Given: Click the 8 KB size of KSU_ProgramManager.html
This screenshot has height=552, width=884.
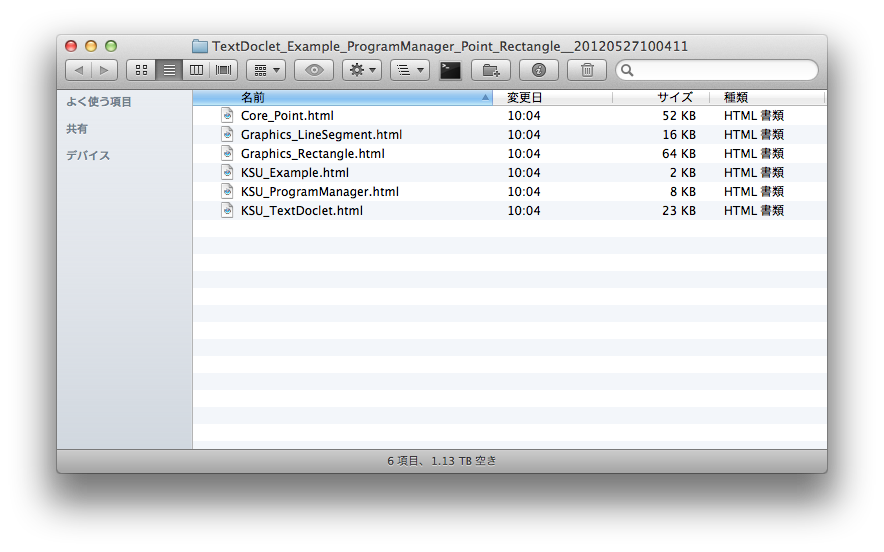Looking at the screenshot, I should pos(683,192).
